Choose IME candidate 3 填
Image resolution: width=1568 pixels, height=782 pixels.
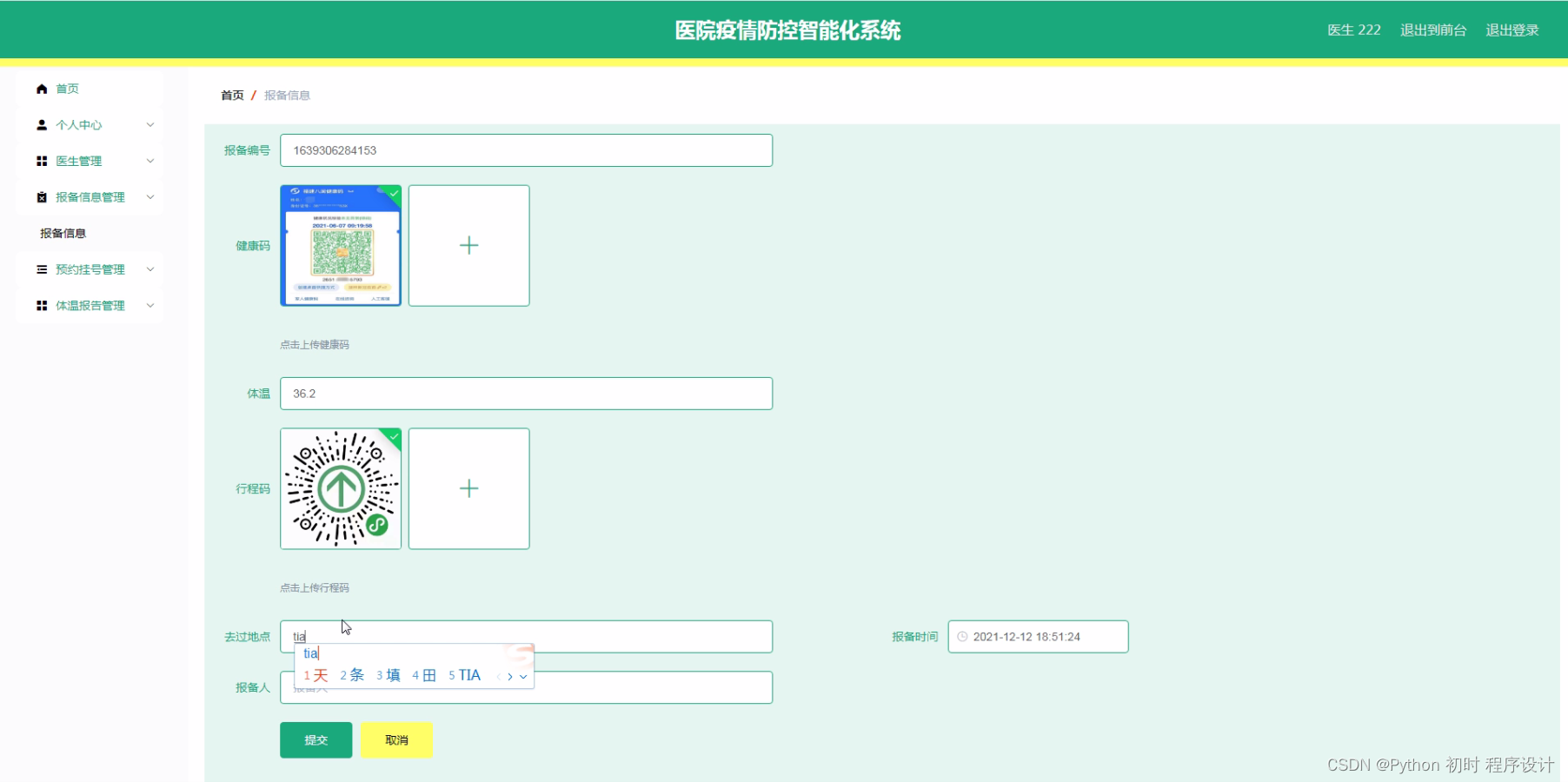tap(389, 675)
